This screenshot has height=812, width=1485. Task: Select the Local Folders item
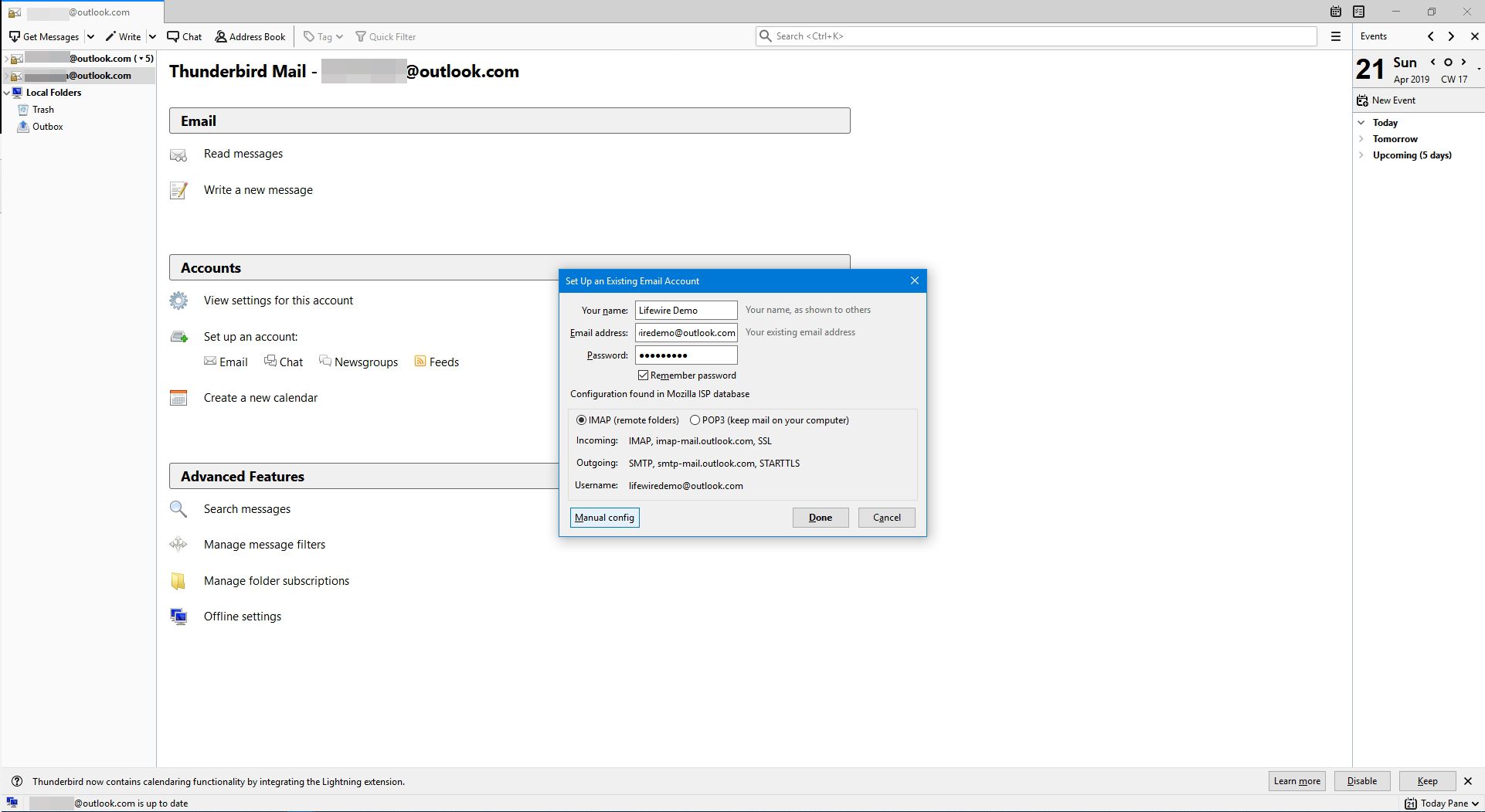click(x=53, y=93)
